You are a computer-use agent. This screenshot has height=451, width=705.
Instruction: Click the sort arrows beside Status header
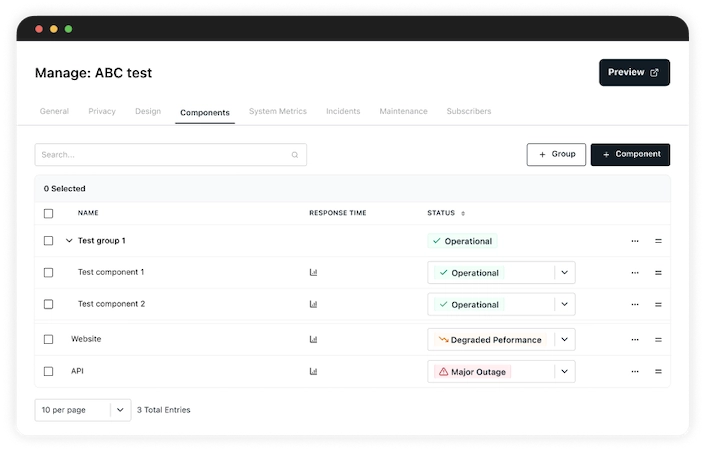pyautogui.click(x=463, y=213)
